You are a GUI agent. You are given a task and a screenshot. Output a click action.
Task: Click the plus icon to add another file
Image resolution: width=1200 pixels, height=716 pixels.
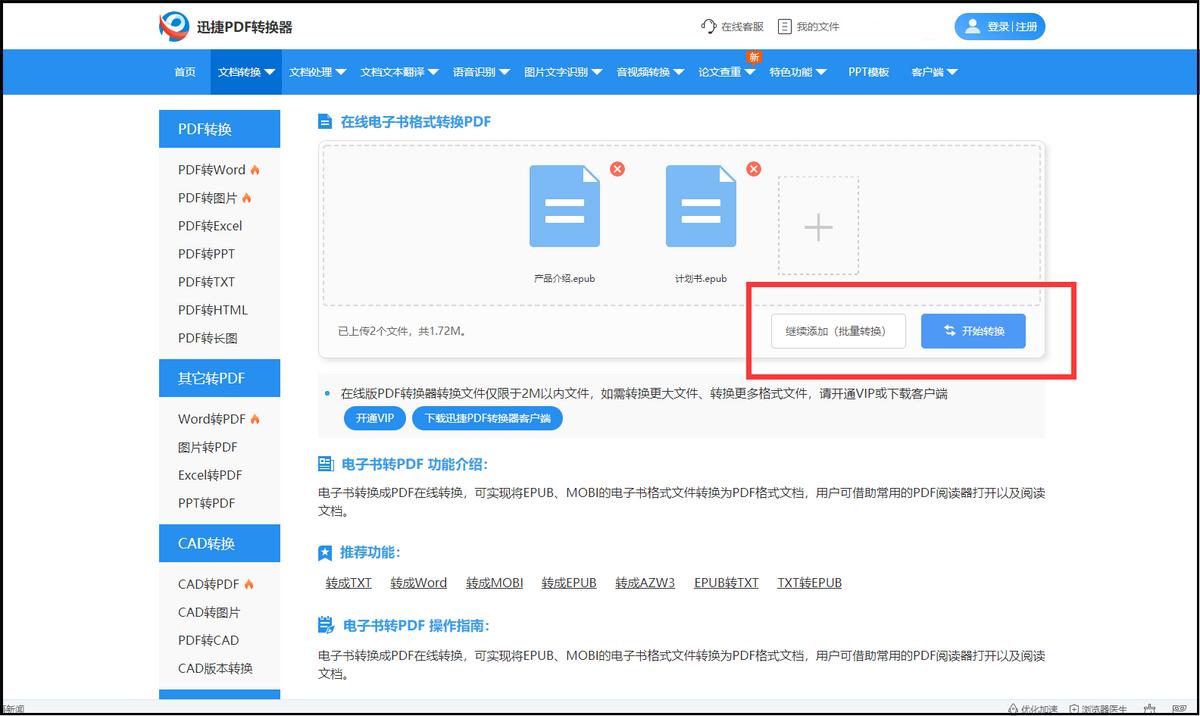818,227
